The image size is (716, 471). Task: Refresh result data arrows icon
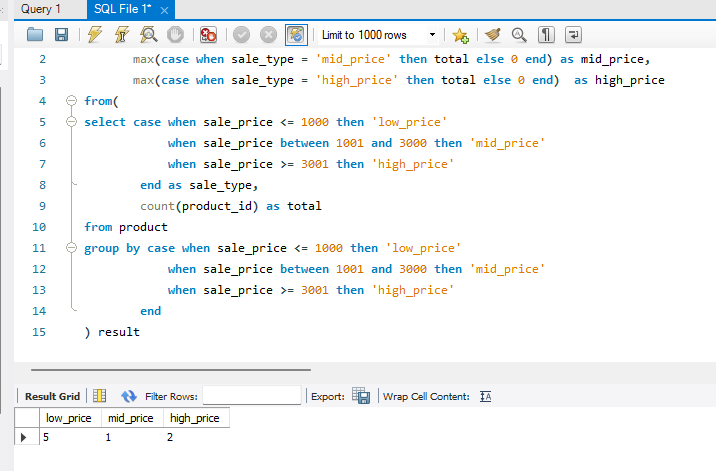click(x=129, y=396)
